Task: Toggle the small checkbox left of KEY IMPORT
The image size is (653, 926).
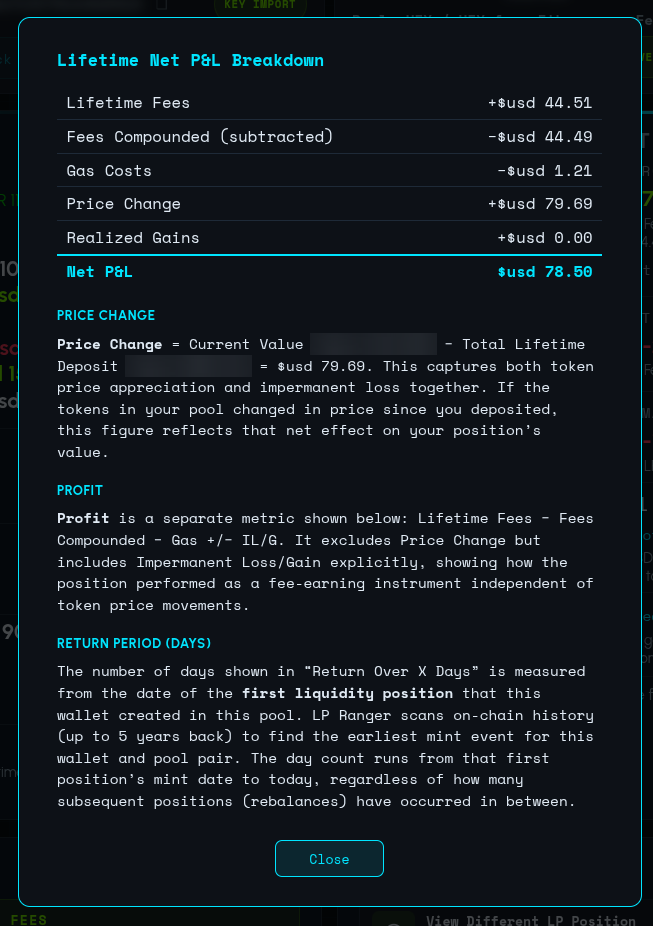Action: (160, 4)
